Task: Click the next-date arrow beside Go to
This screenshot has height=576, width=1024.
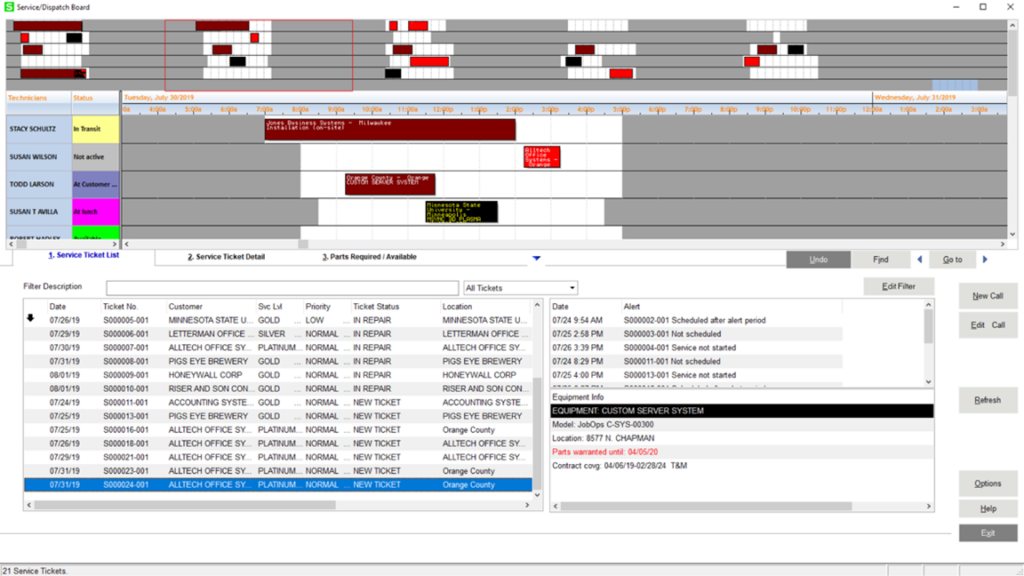Action: point(985,259)
